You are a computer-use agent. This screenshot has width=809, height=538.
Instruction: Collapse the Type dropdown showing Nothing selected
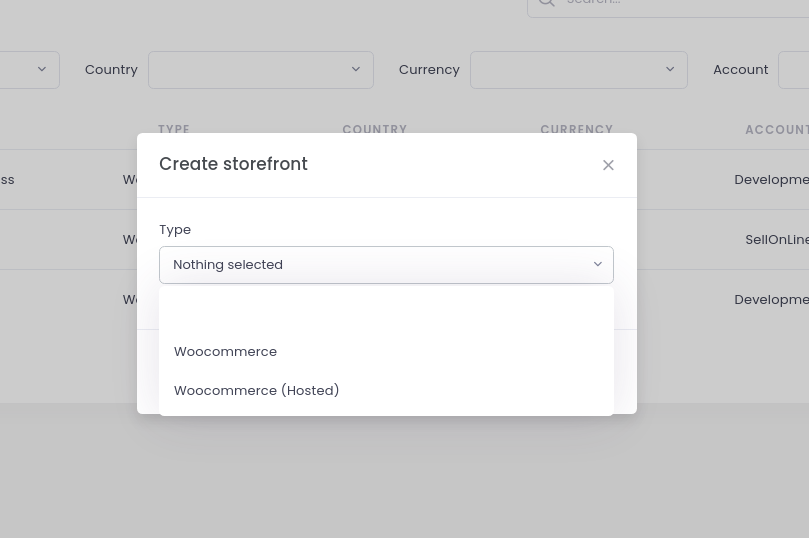[386, 265]
